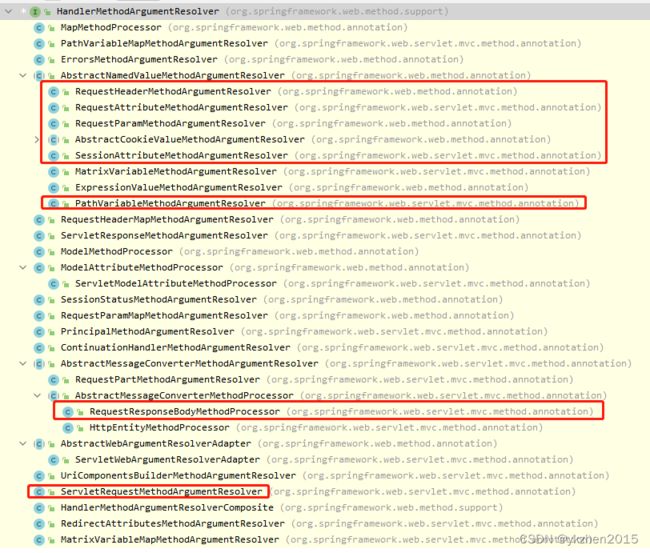Screen dimensions: 650x553
Task: Select RequestPartMethodArgumentResolver class name
Action: [167, 379]
